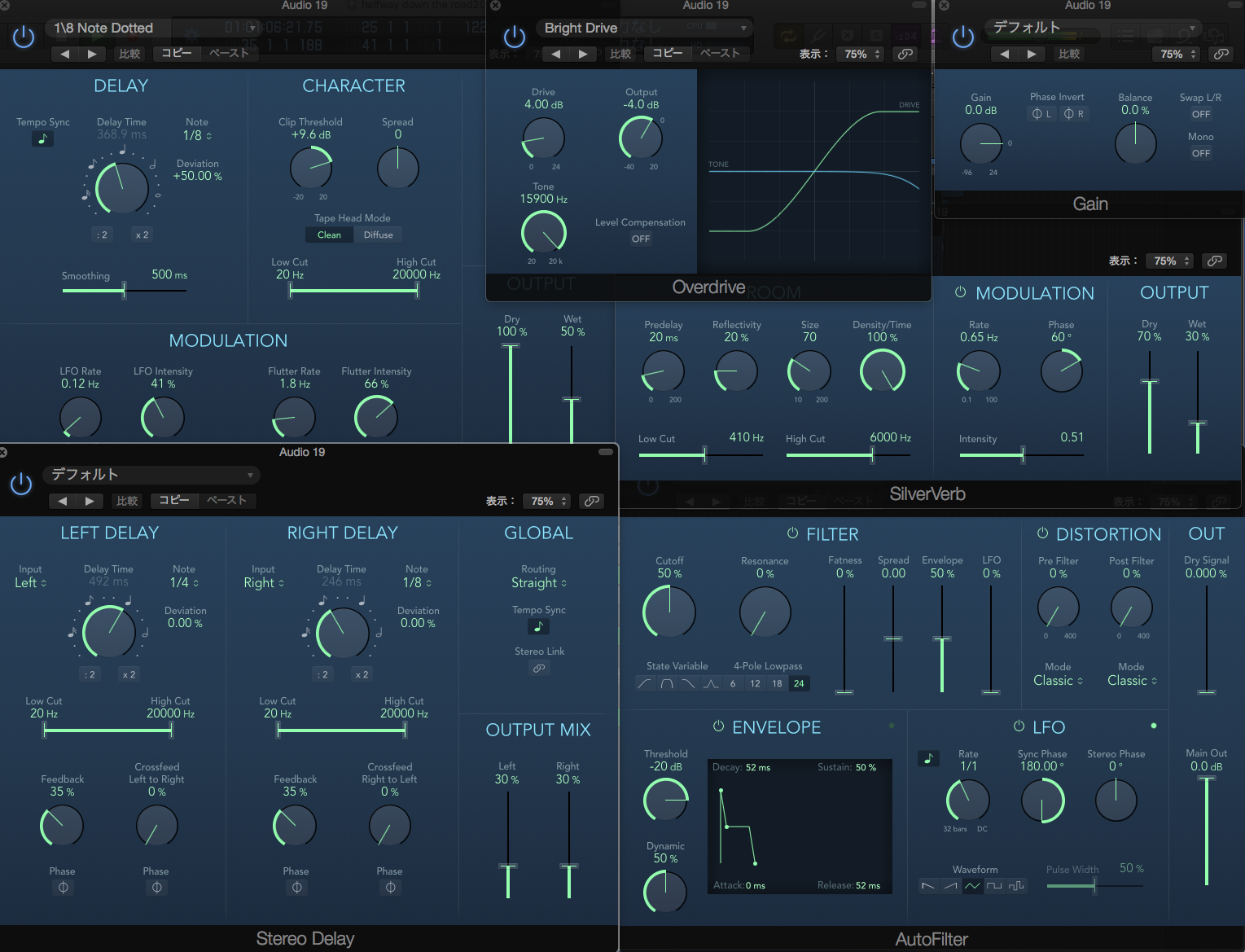Toggle Level Compensation OFF button in Overdrive
1245x952 pixels.
click(641, 239)
